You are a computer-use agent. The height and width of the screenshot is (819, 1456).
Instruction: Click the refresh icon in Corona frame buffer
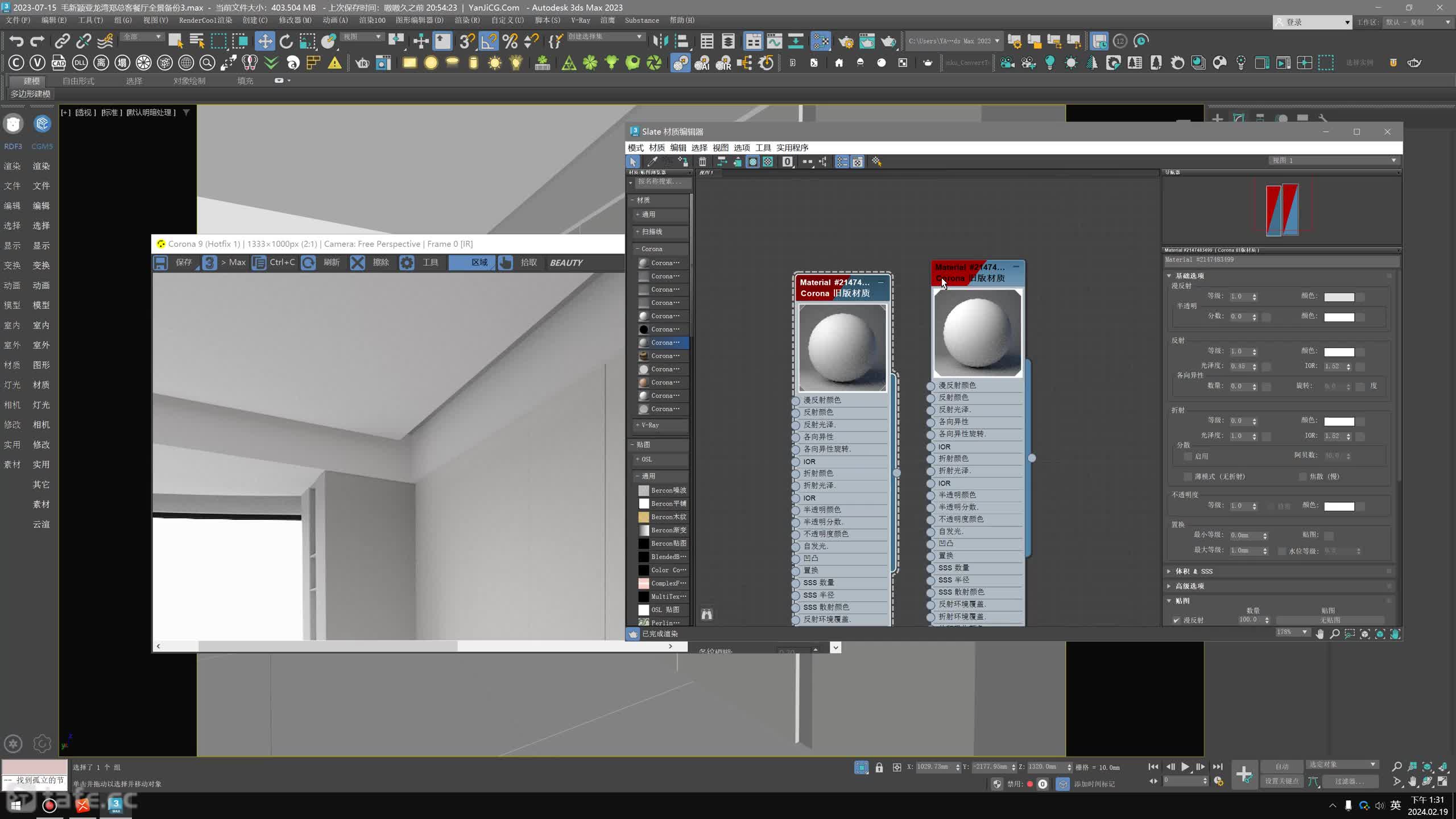point(308,262)
